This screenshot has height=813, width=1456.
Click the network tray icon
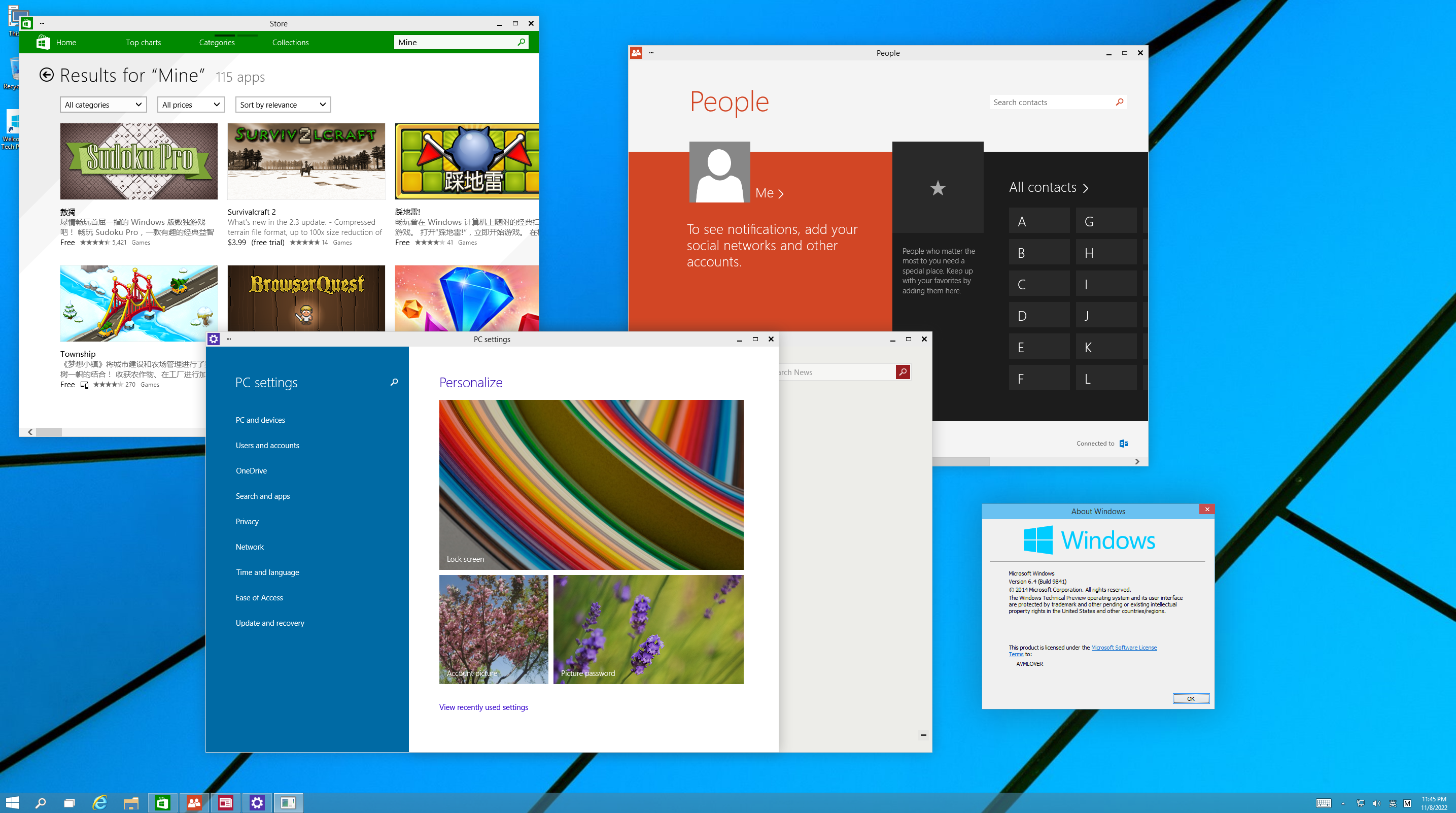pyautogui.click(x=1361, y=803)
